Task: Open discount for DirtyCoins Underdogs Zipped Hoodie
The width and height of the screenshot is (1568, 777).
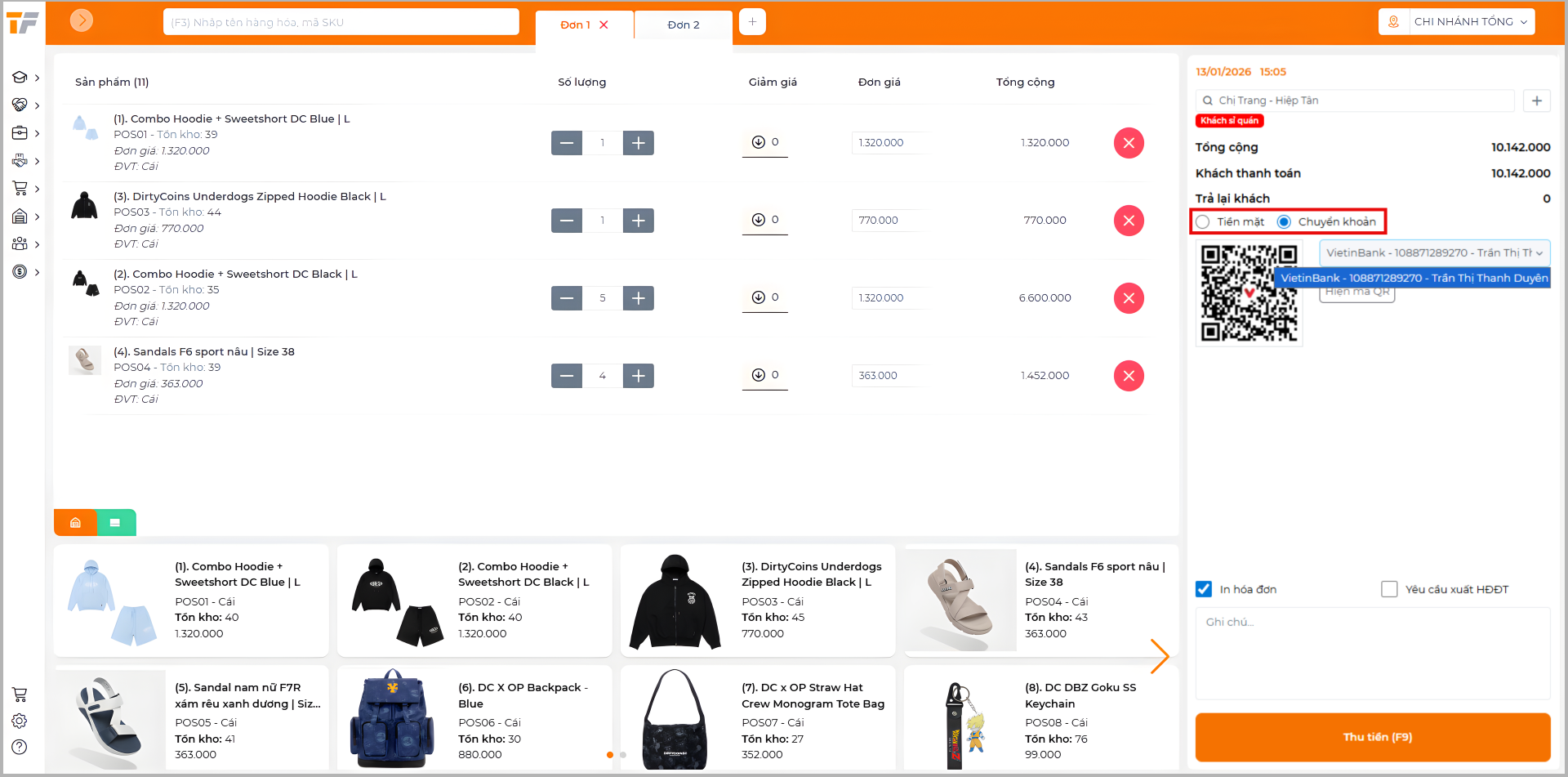Action: pos(764,221)
